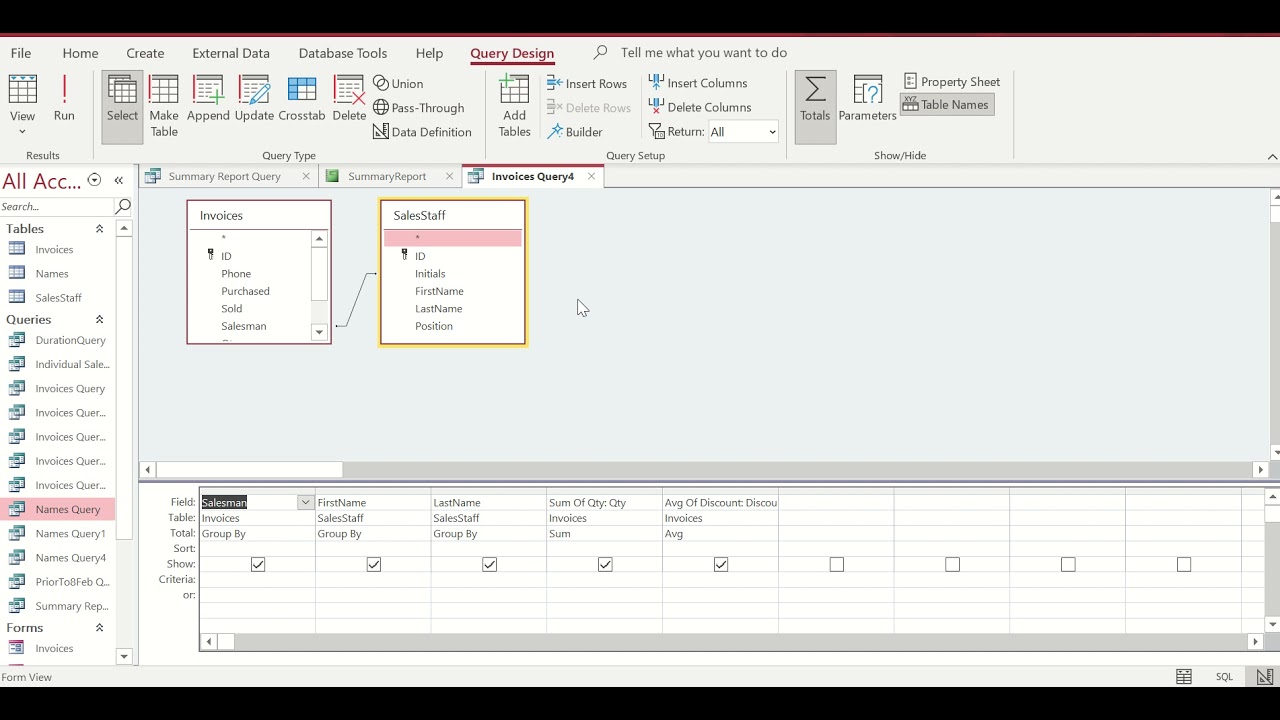Image resolution: width=1280 pixels, height=720 pixels.
Task: Select Pass-Through query option
Action: tap(419, 108)
